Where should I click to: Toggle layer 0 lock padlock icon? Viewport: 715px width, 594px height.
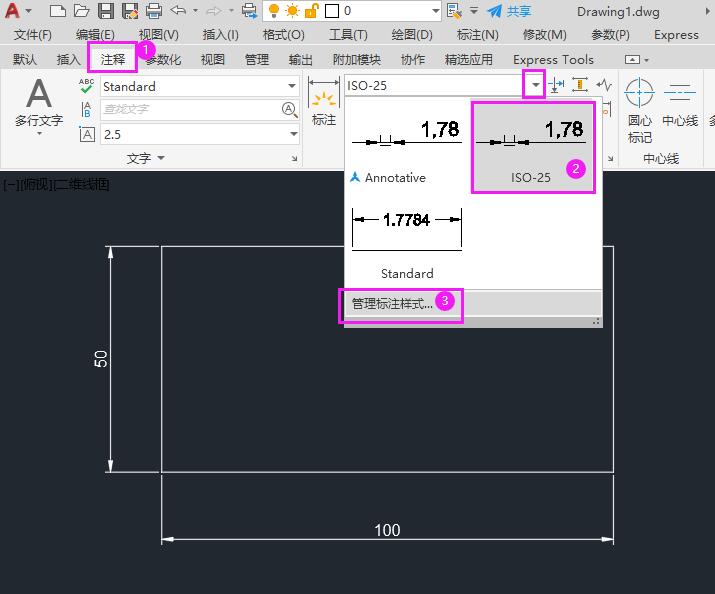(311, 10)
